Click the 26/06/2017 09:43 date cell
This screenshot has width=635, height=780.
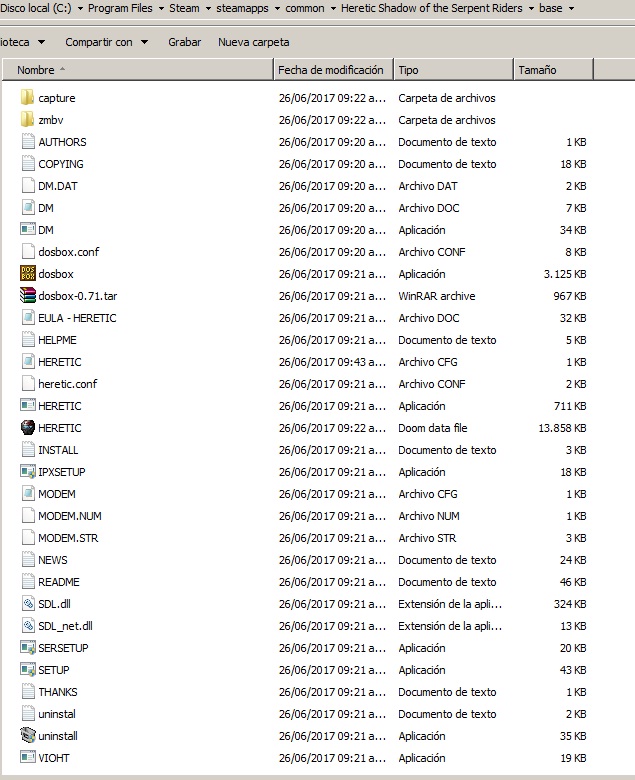[x=332, y=362]
